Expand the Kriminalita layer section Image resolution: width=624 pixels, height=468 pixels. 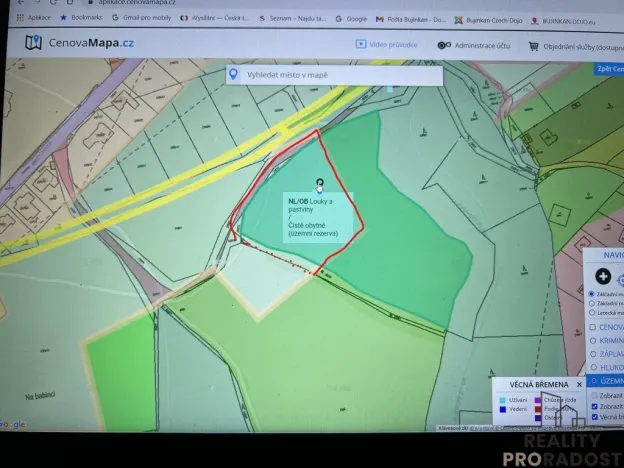[594, 341]
